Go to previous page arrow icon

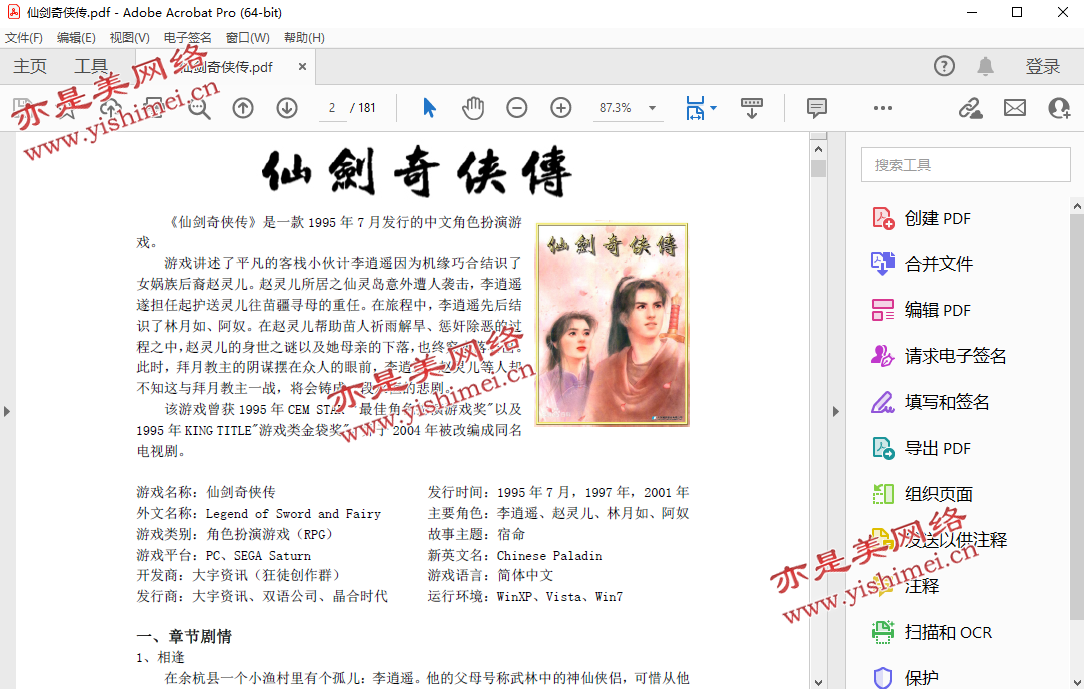point(243,108)
